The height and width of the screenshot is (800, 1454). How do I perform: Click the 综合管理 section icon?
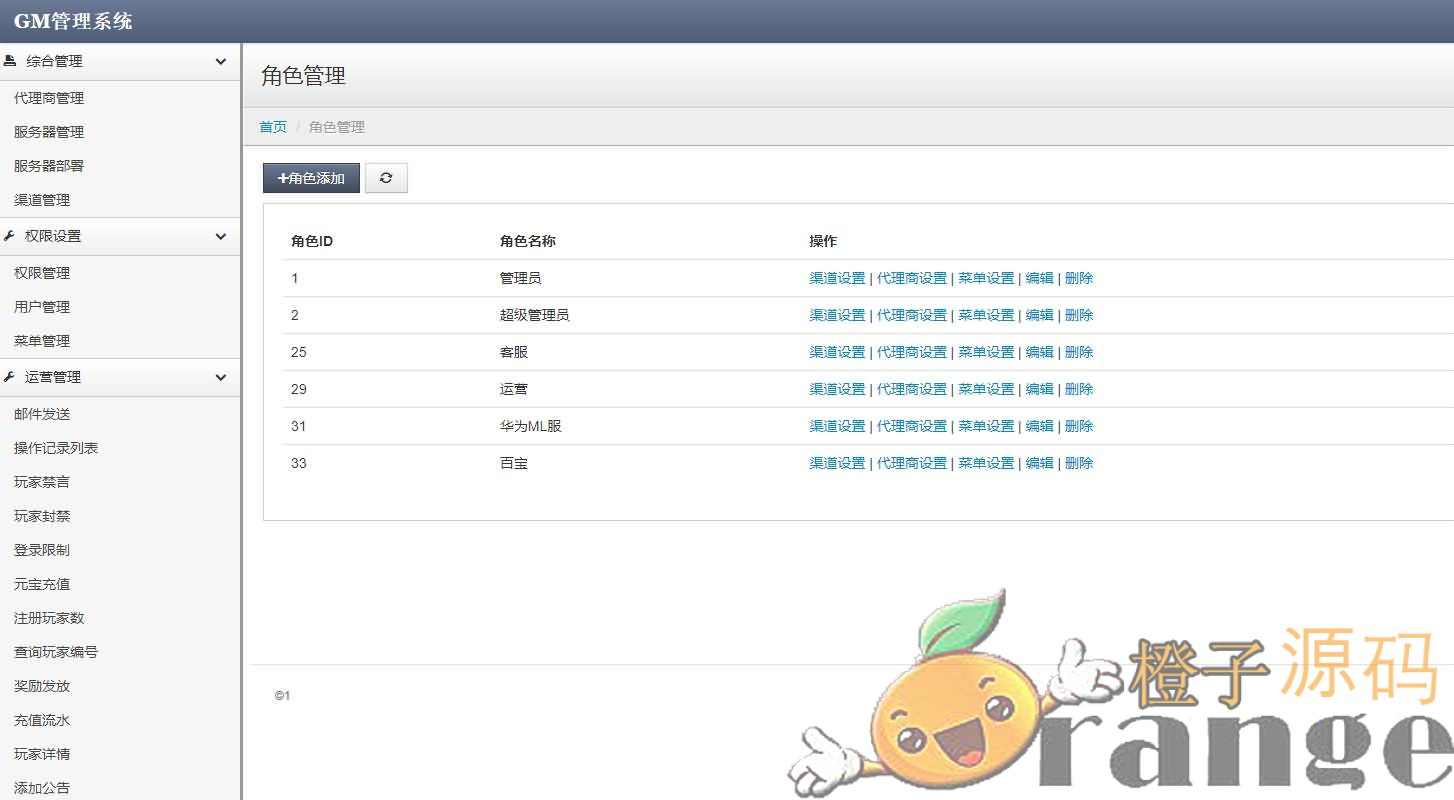pos(10,61)
